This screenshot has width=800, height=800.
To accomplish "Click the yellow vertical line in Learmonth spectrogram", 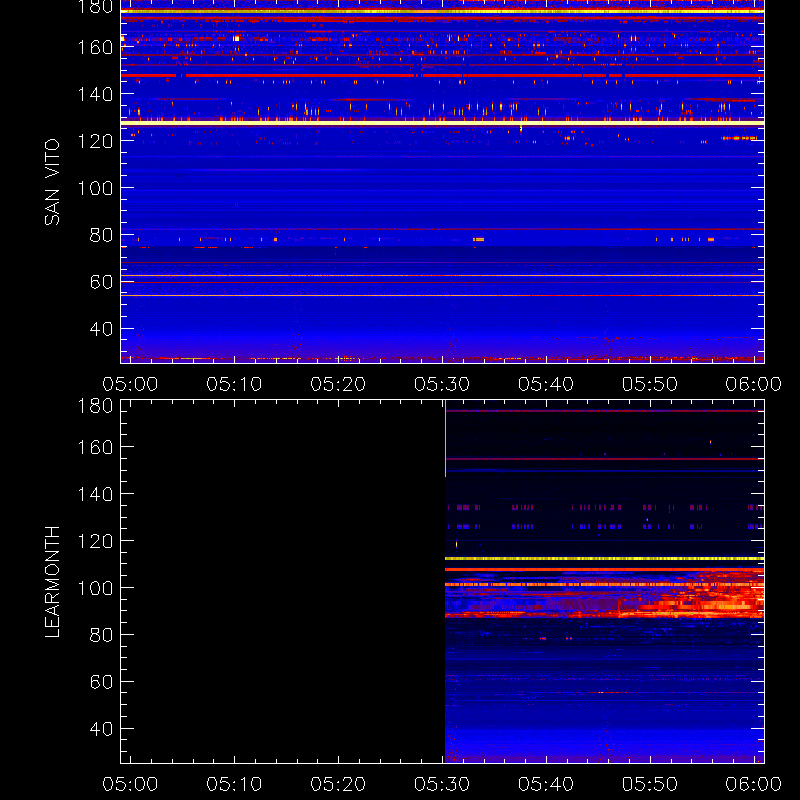I will tap(445, 439).
